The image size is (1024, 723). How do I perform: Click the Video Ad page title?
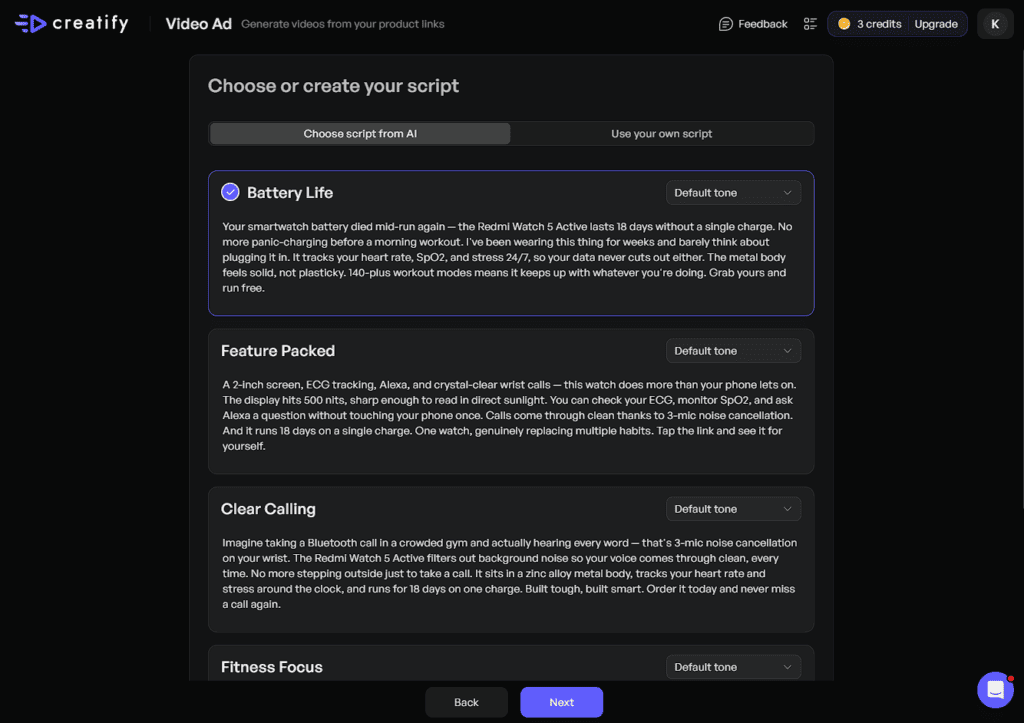tap(199, 24)
